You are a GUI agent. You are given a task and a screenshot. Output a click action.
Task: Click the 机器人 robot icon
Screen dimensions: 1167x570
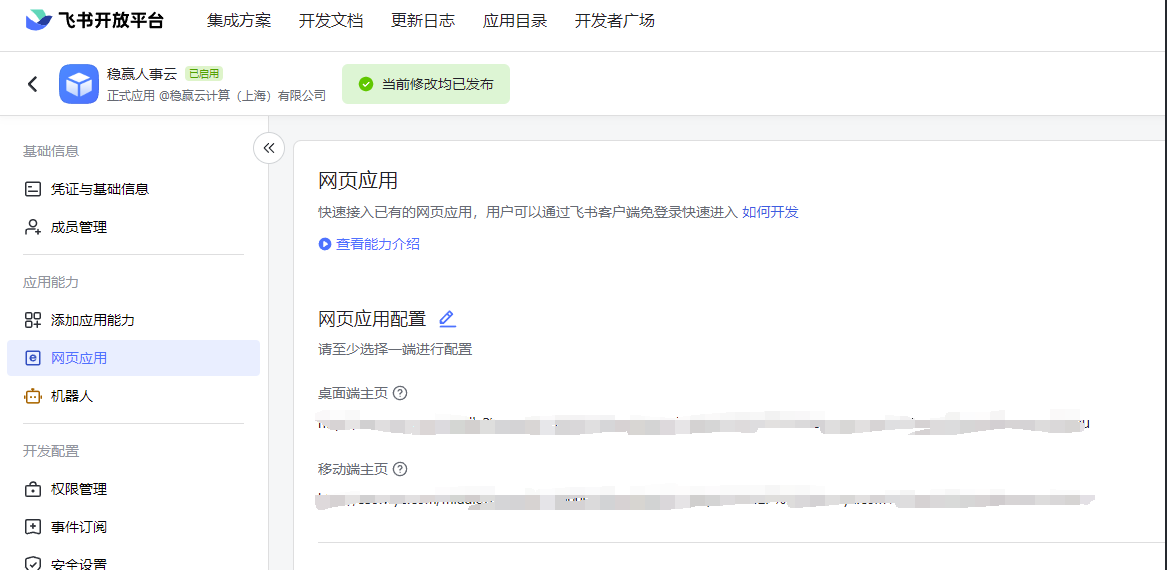[32, 397]
